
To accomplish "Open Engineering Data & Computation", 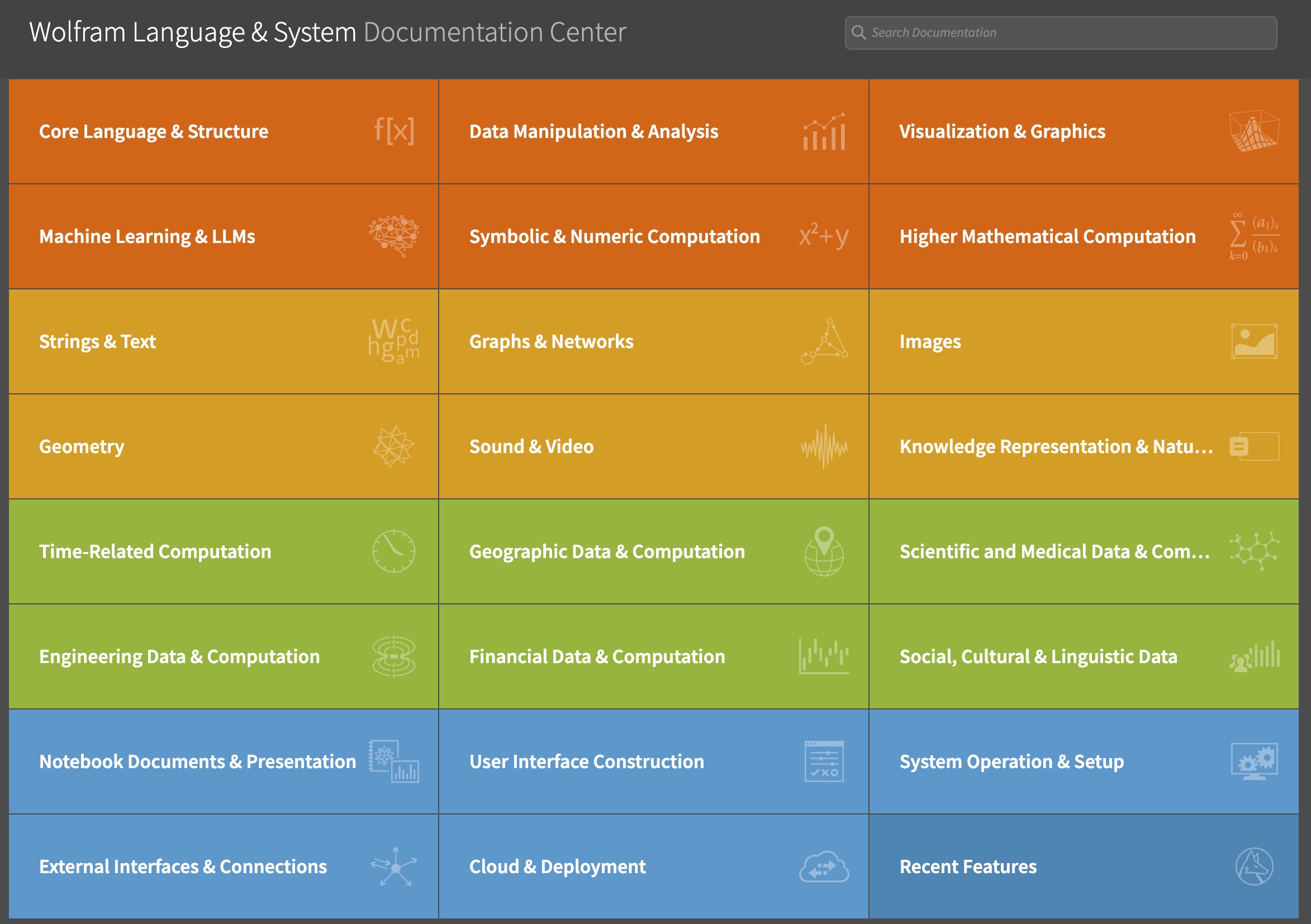I will coord(179,656).
